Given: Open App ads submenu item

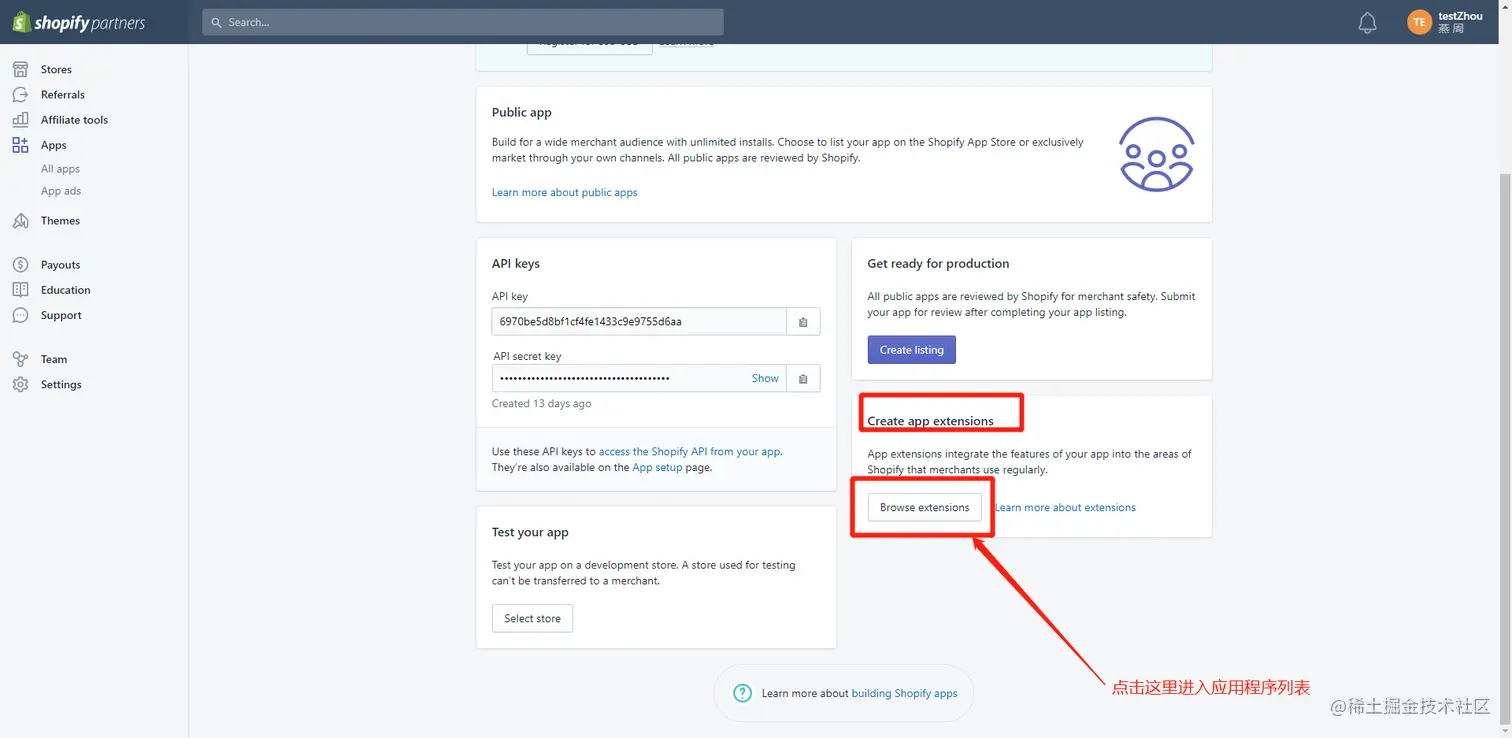Looking at the screenshot, I should tap(61, 191).
